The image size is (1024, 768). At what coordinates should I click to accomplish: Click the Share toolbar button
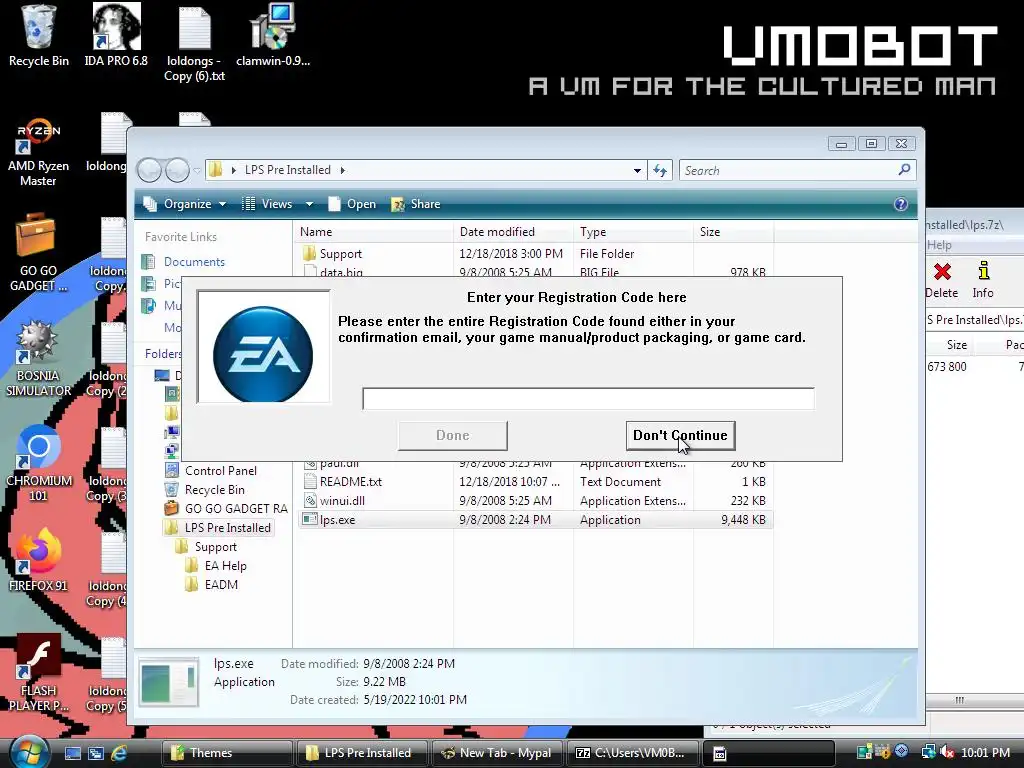coord(416,204)
